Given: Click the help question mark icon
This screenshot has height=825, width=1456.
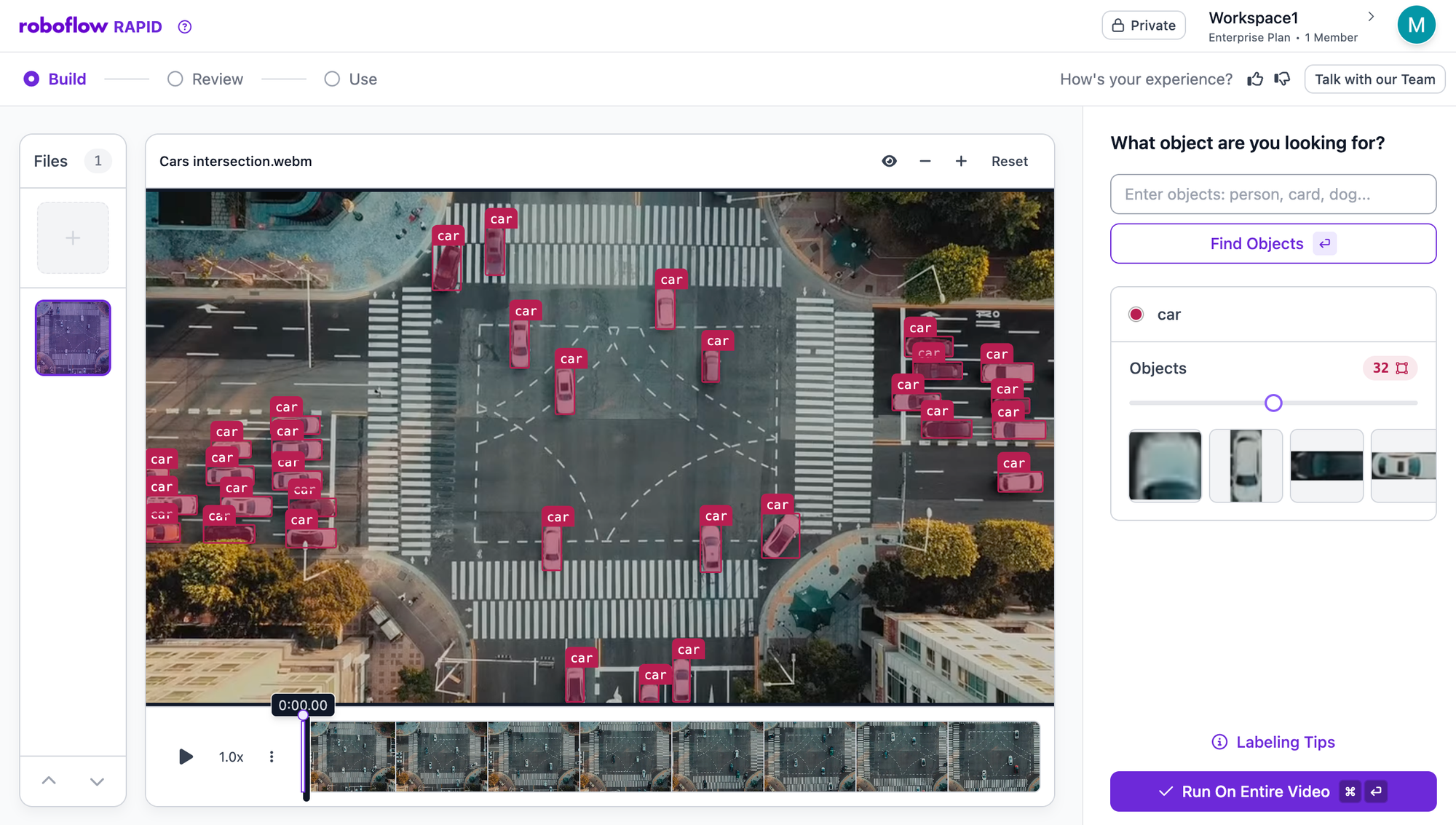Looking at the screenshot, I should (x=185, y=27).
